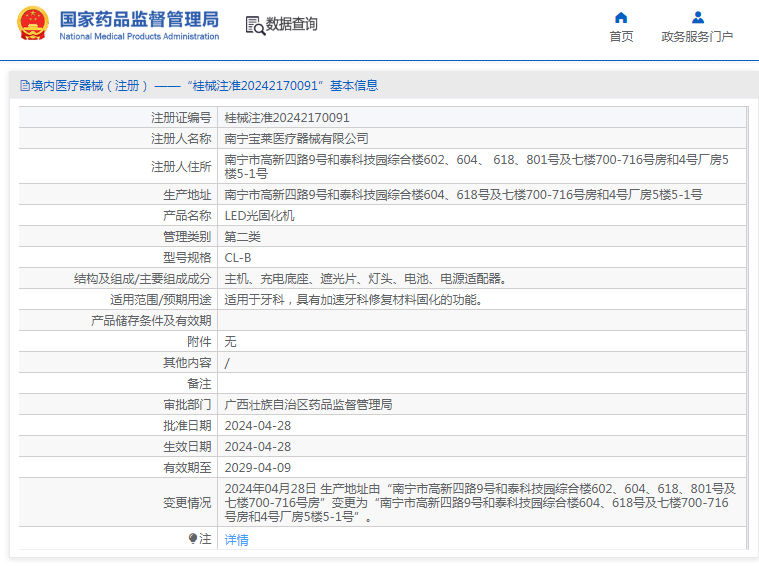Click the 备注 label
759x566 pixels.
tap(199, 384)
